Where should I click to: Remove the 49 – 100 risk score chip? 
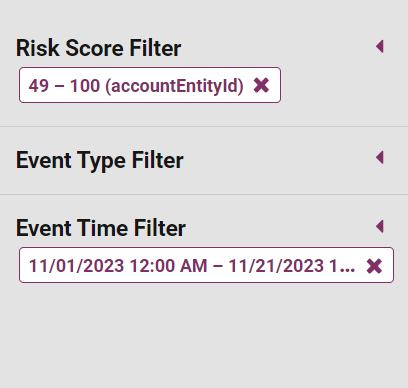[x=261, y=85]
